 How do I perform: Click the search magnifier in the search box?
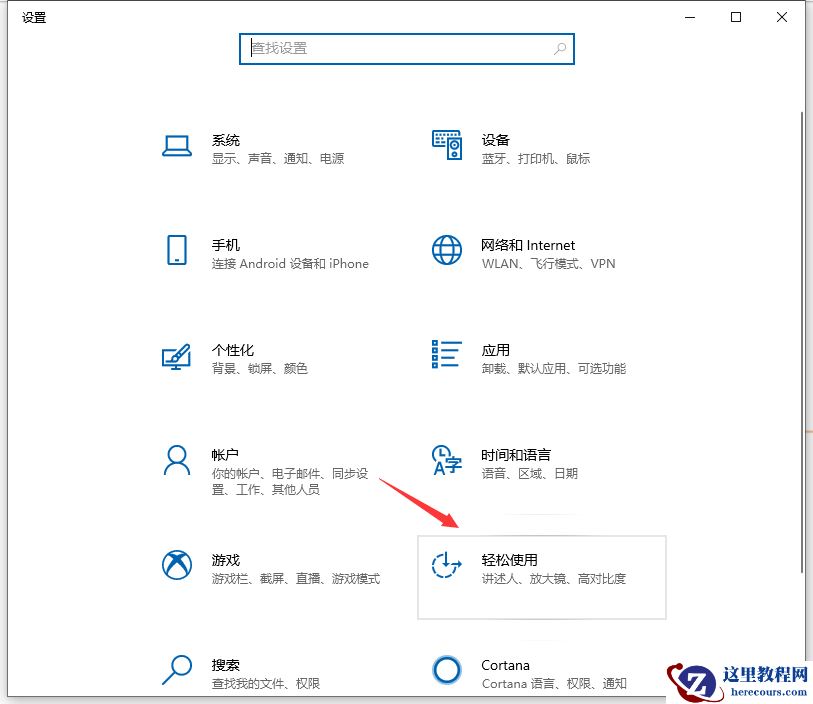coord(560,48)
